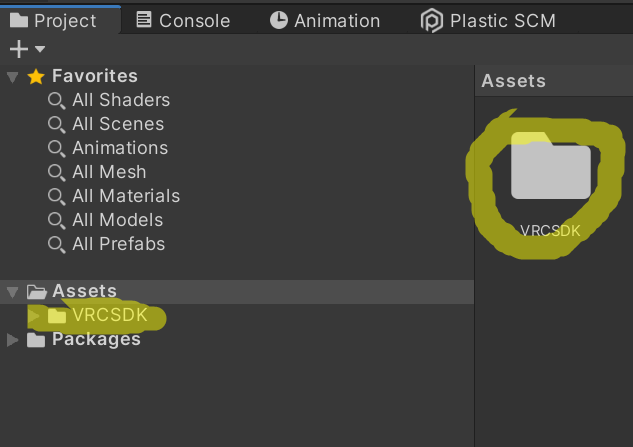Click the Animations search icon
Screen dimensions: 633x447
pyautogui.click(x=57, y=148)
